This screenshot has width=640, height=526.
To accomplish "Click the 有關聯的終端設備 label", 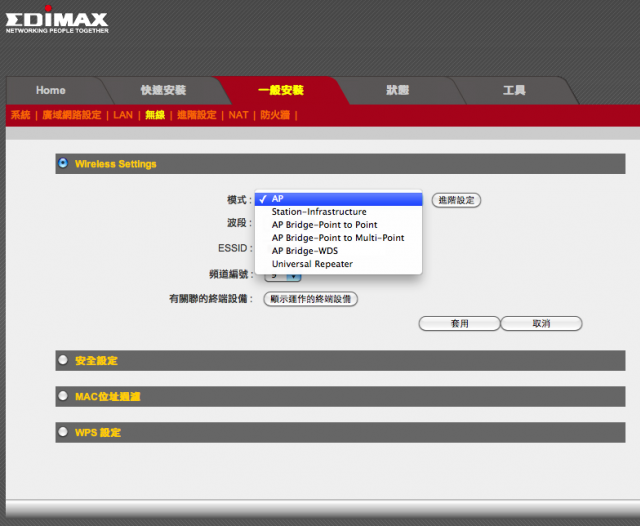I will click(x=211, y=299).
